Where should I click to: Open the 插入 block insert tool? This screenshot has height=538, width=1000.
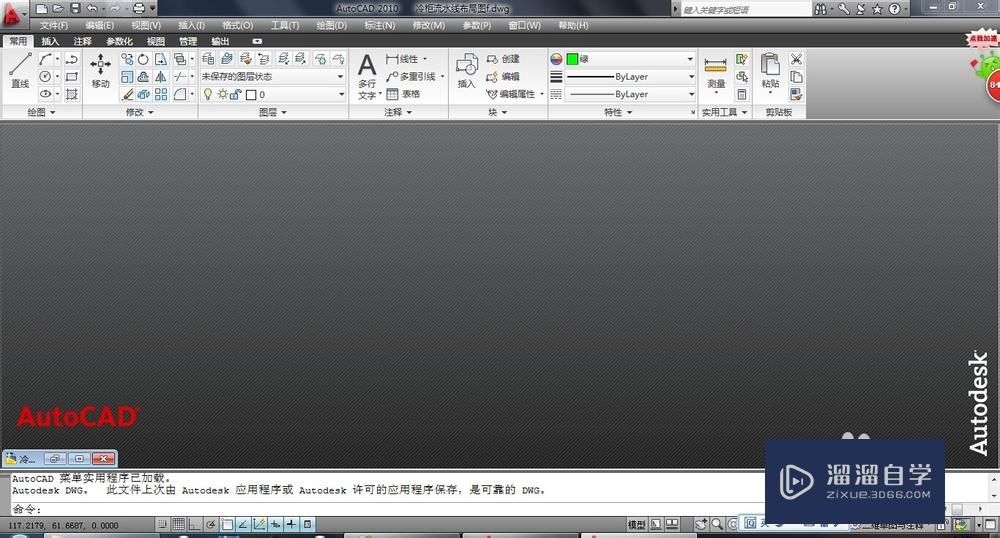(467, 71)
